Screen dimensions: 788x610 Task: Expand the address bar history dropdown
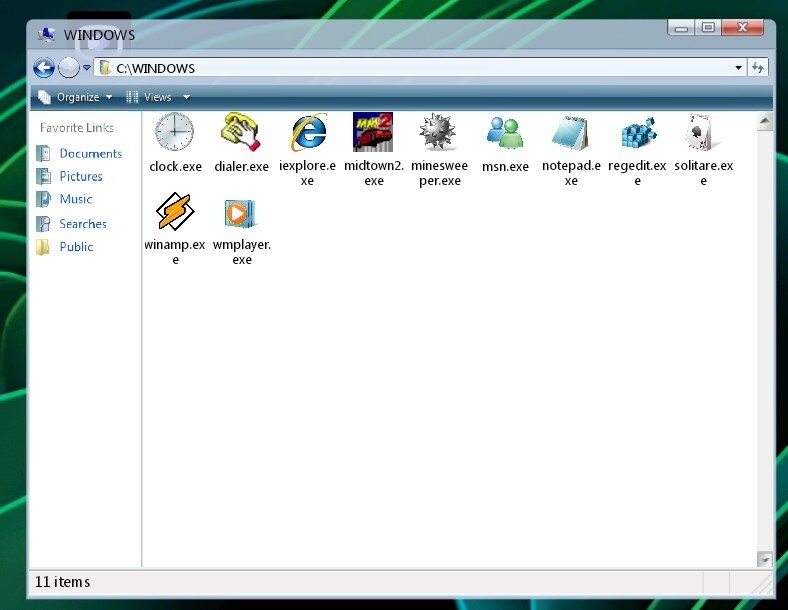point(738,67)
